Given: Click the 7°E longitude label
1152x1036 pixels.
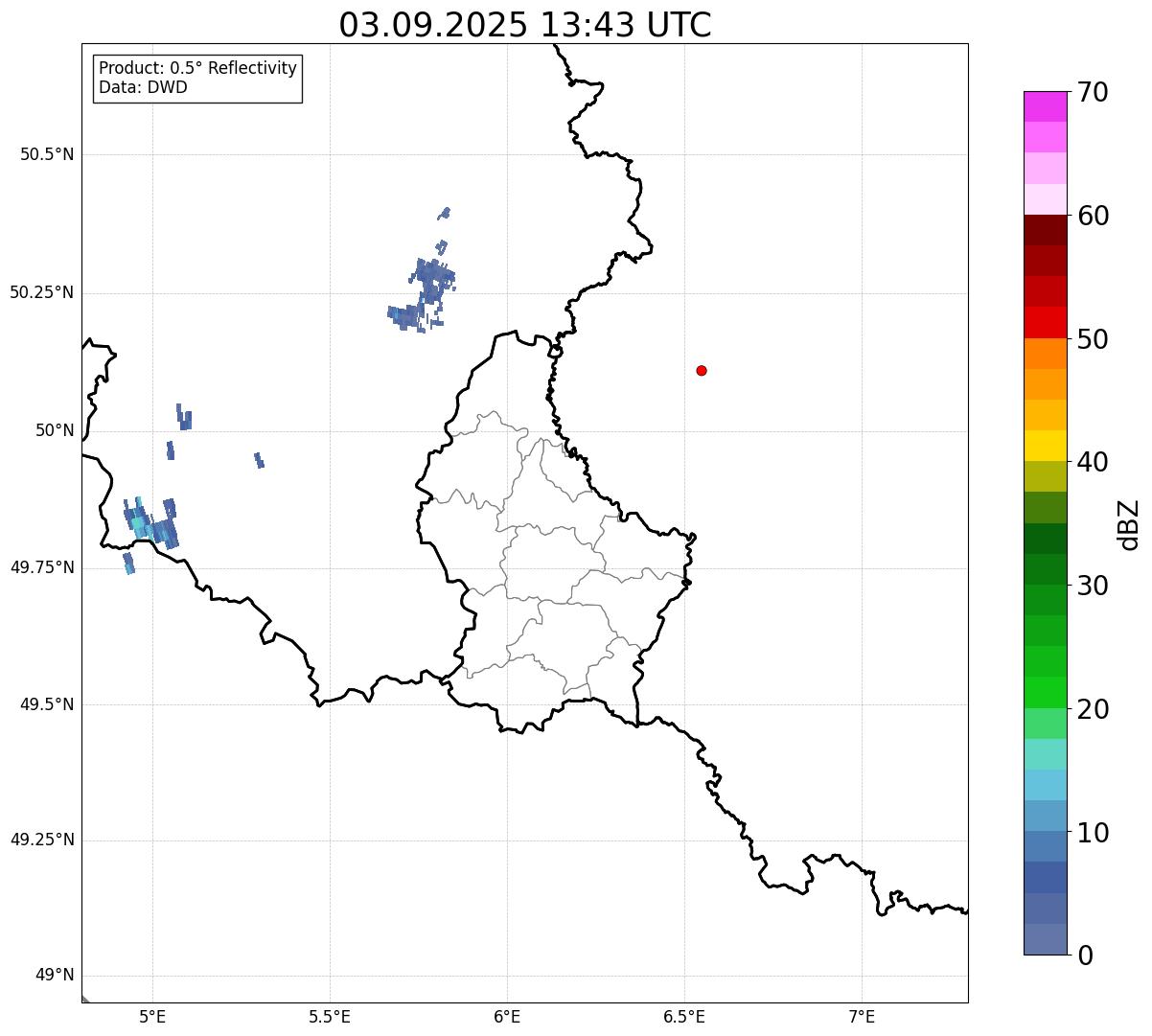Looking at the screenshot, I should 862,1016.
